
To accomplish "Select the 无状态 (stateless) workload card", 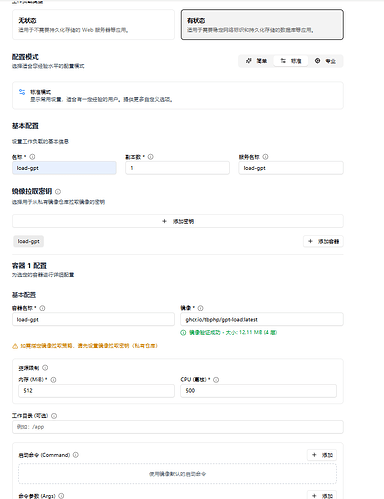I will point(93,25).
